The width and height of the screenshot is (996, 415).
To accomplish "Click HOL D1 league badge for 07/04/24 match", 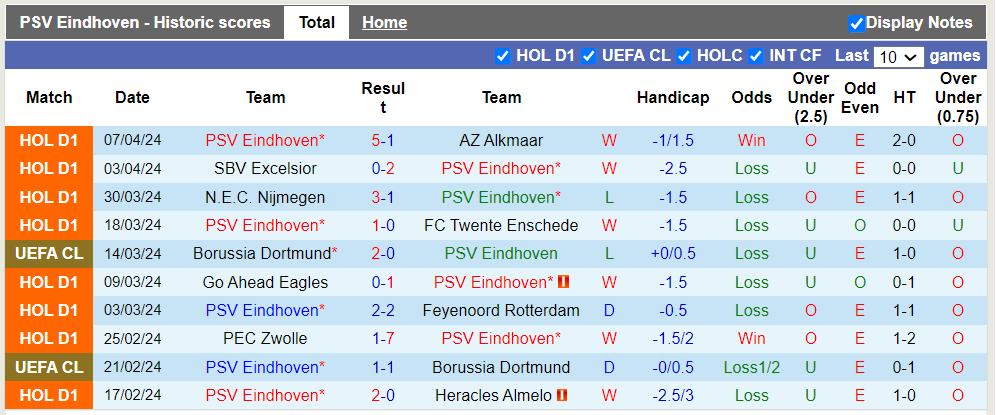I will pos(49,141).
